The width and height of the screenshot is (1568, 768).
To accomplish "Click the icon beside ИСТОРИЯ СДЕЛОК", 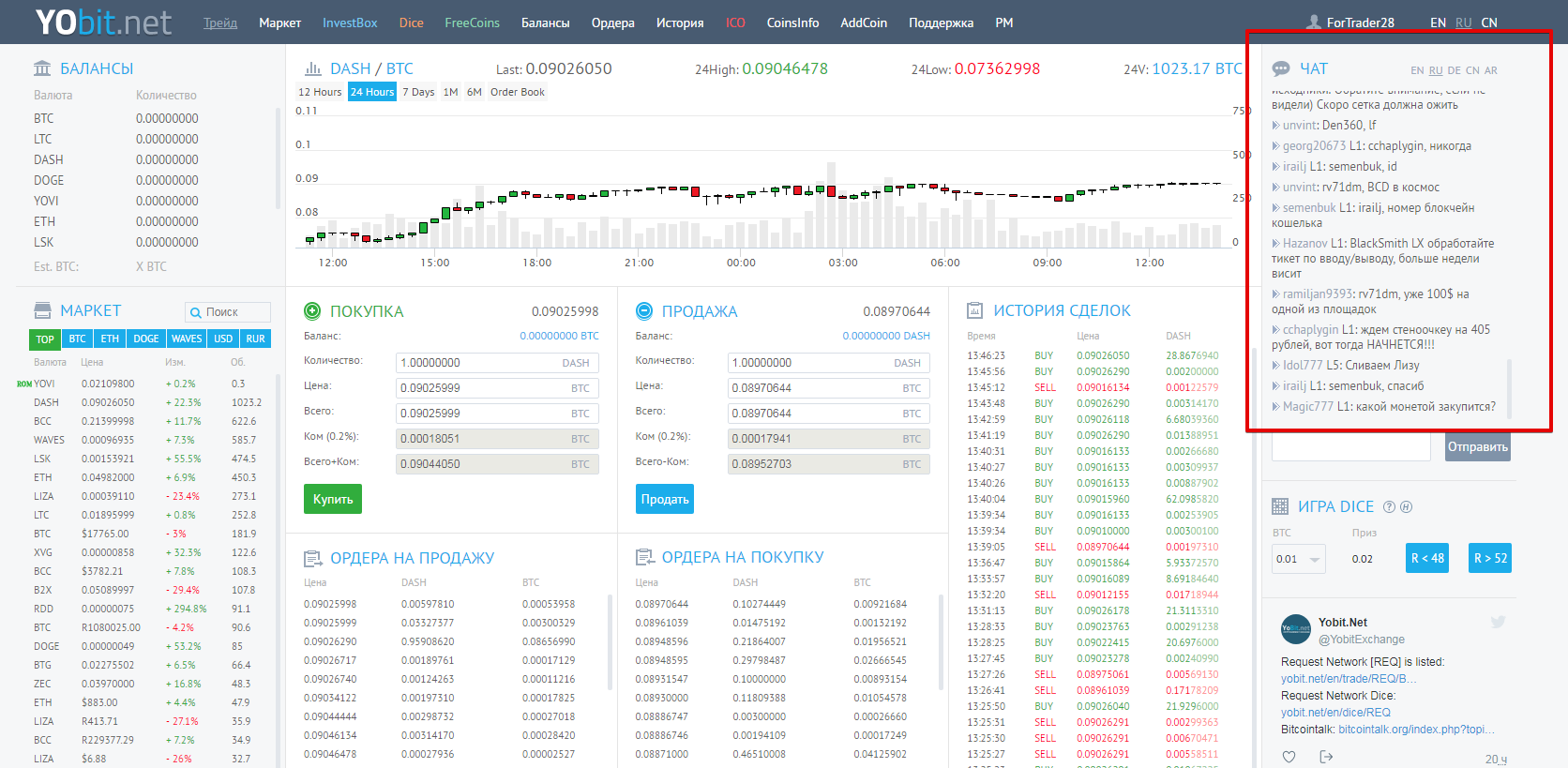I will coord(975,310).
